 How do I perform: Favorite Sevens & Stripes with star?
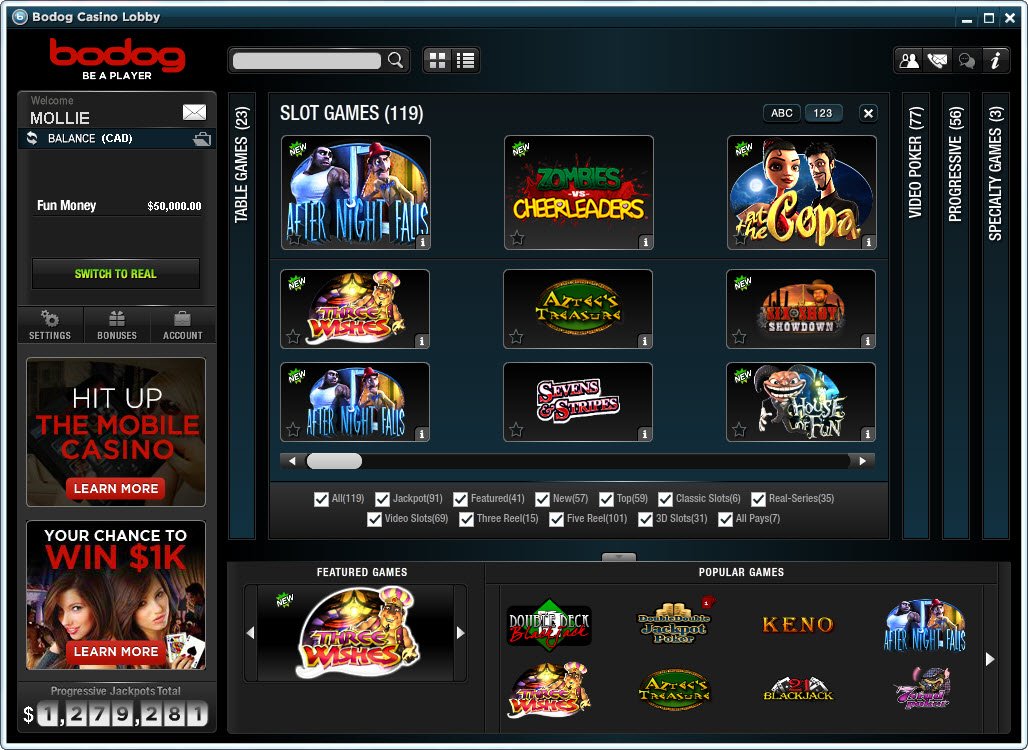[x=517, y=430]
